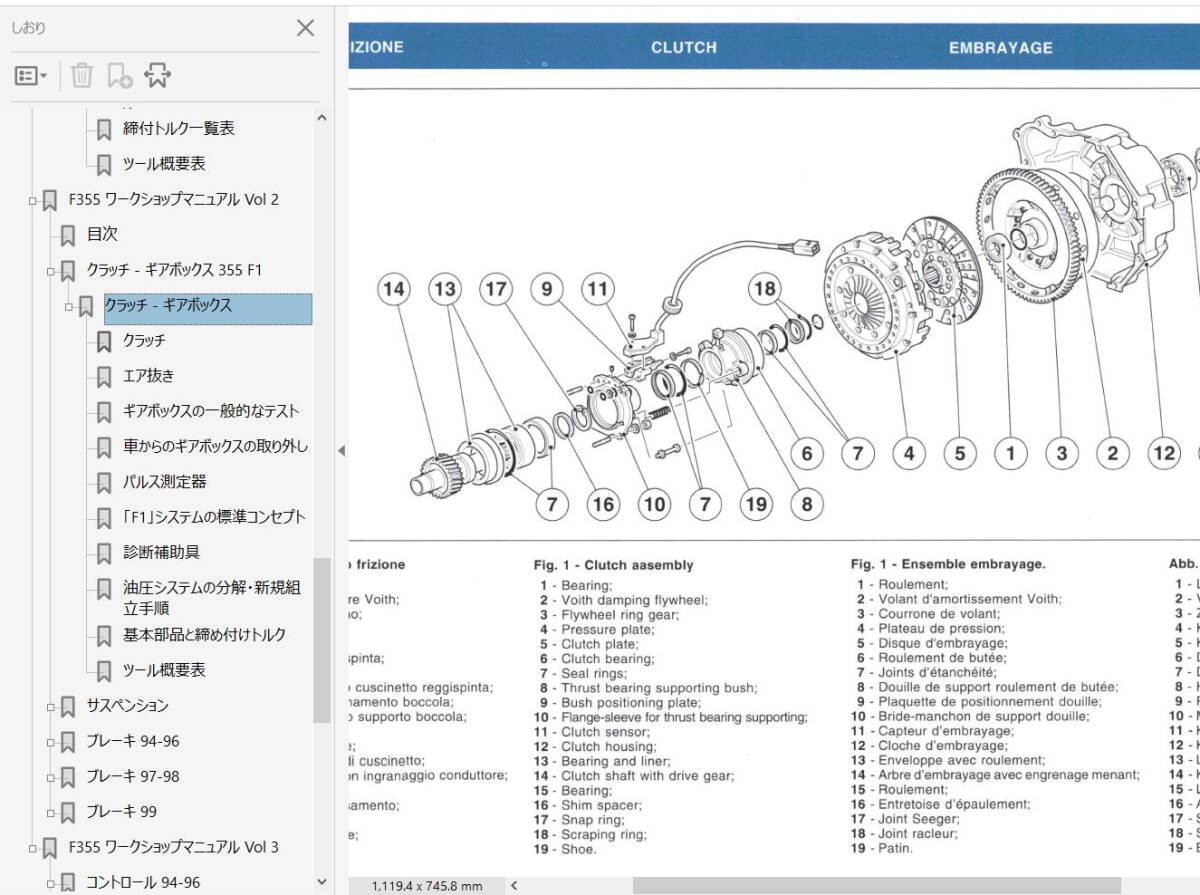Open the 車からのギアボックスの取り外し bookmark
Viewport: 1200px width, 895px height.
215,446
